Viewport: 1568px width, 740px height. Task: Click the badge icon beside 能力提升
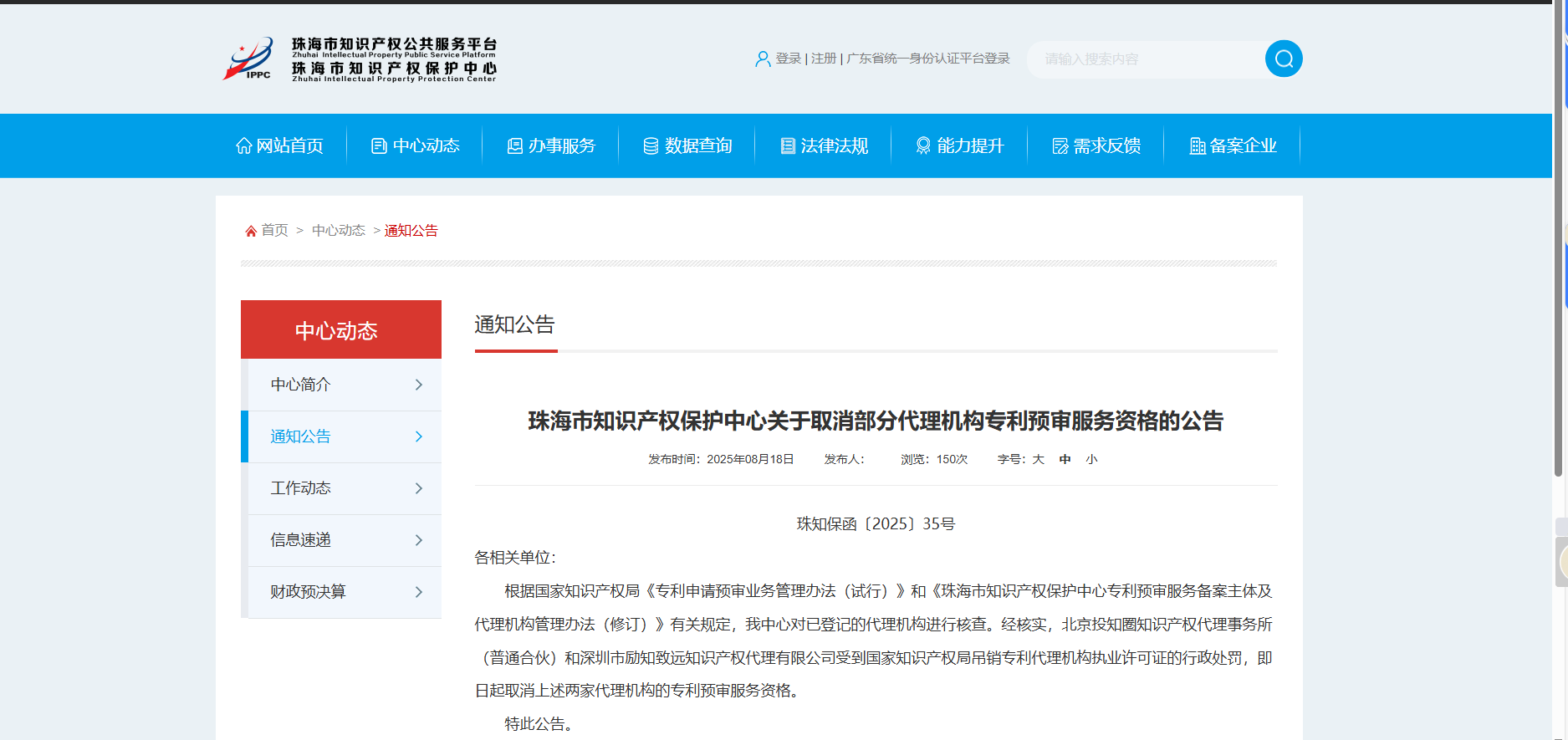[922, 145]
